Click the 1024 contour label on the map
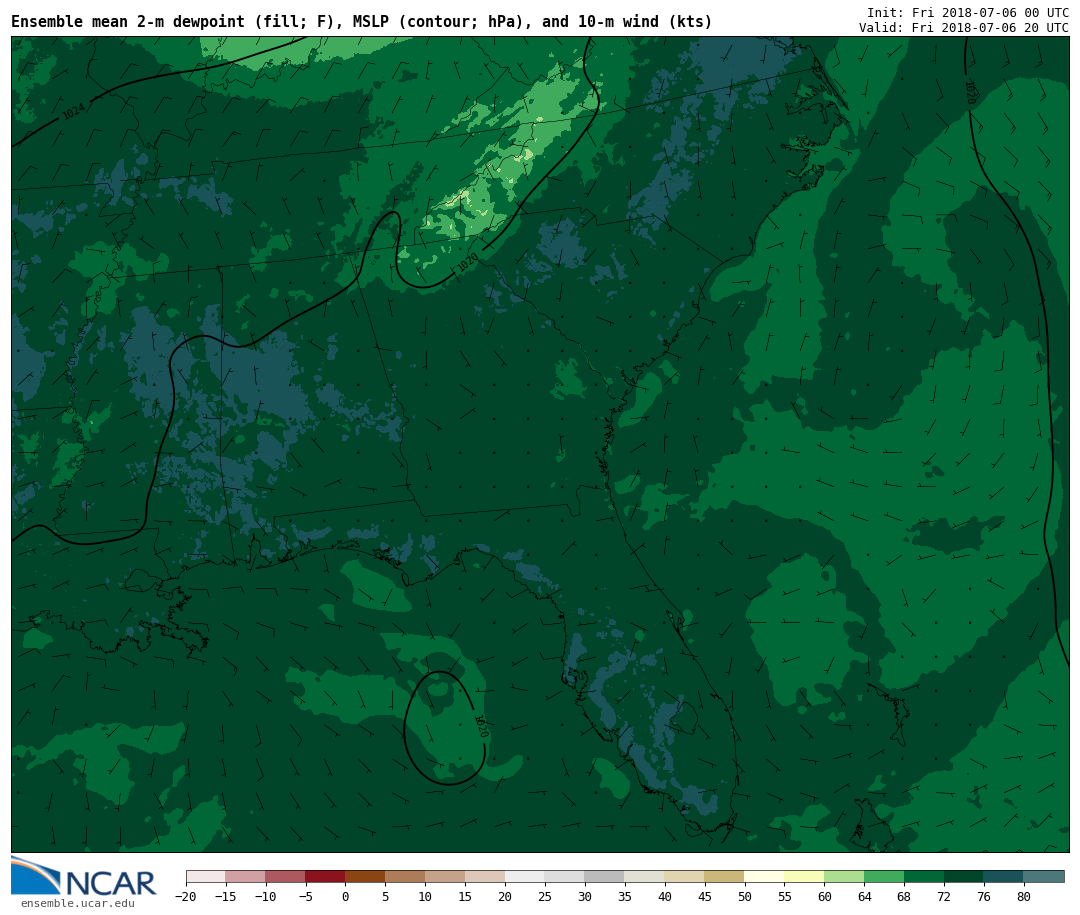The height and width of the screenshot is (915, 1080). point(74,111)
